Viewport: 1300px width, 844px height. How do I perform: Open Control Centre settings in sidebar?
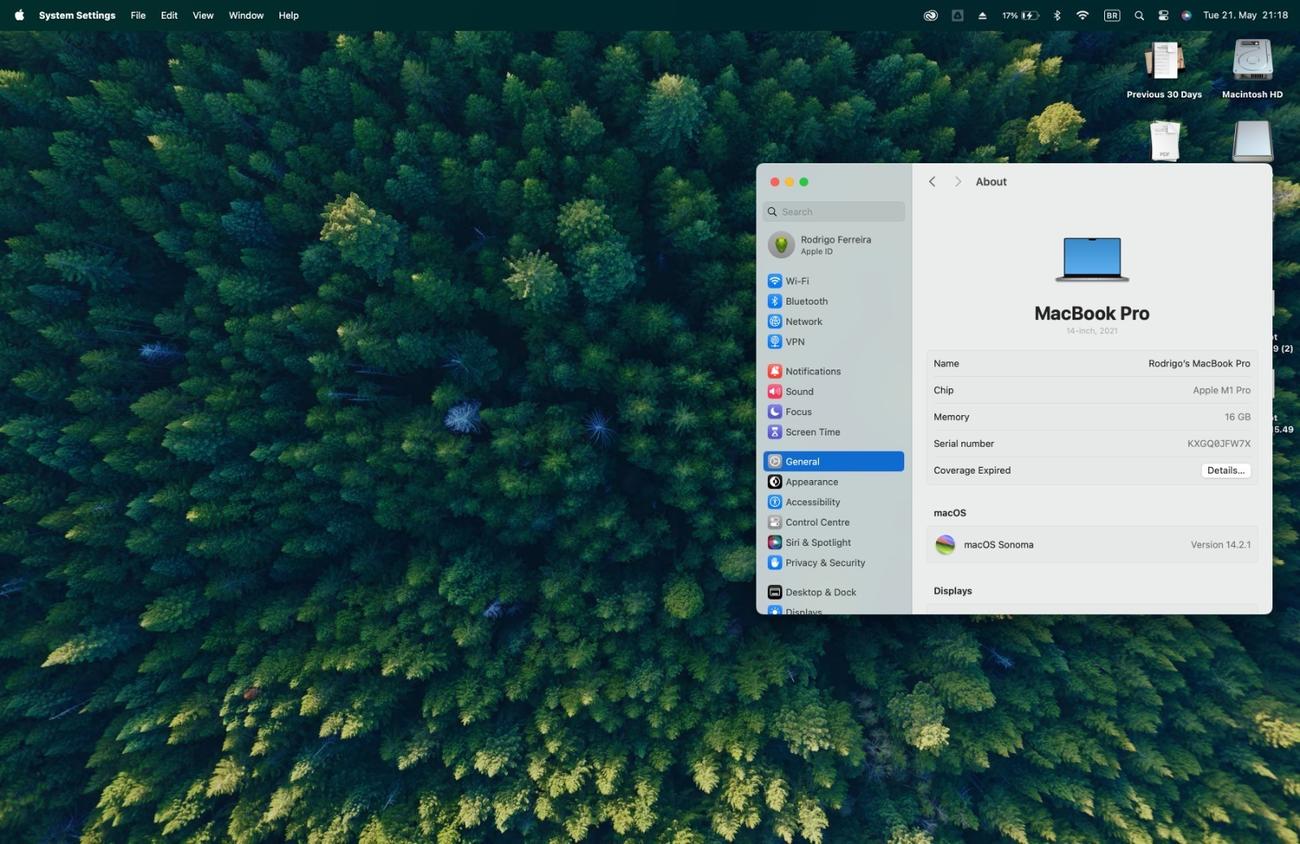point(833,522)
